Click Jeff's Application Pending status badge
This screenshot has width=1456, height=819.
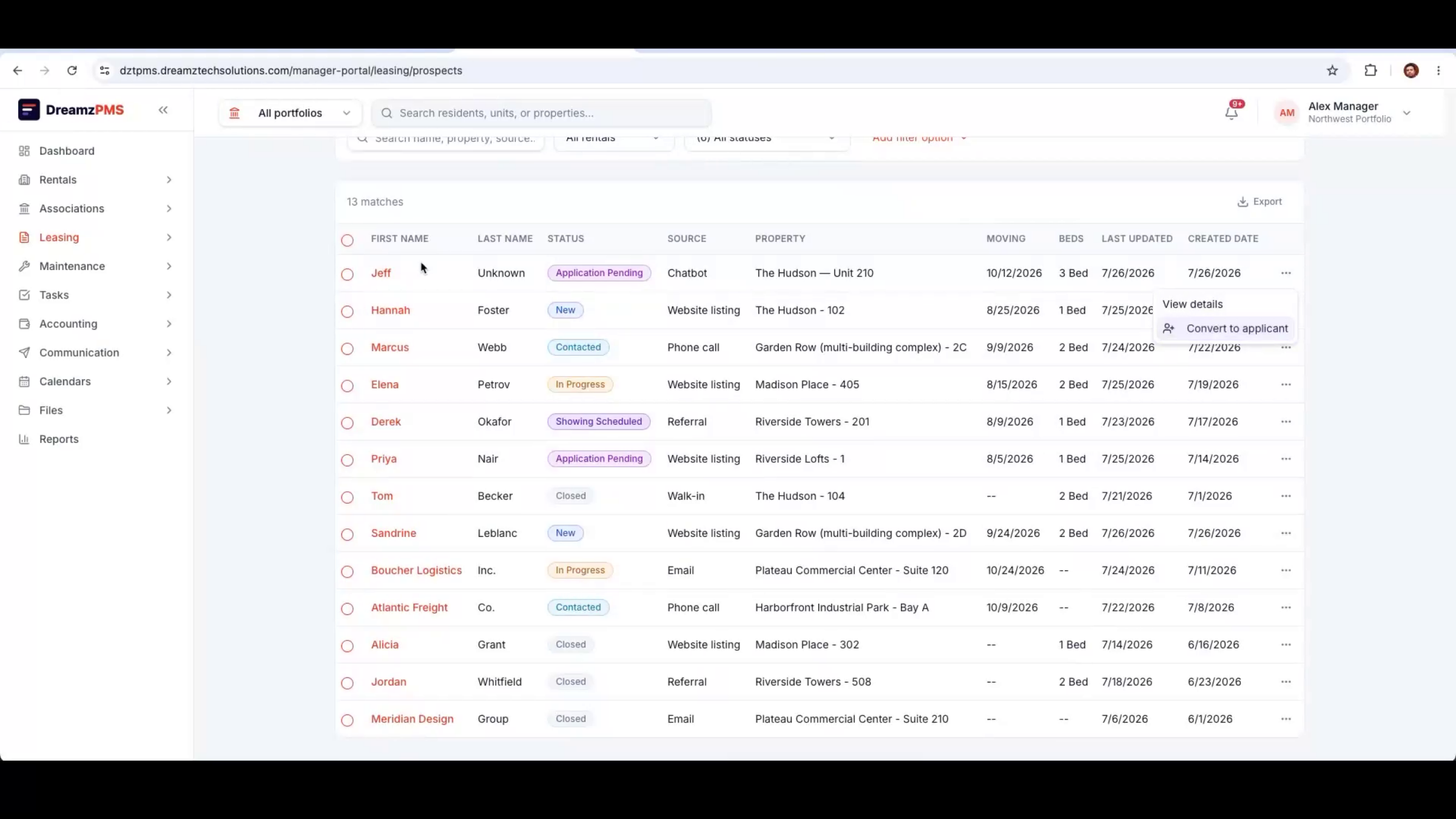click(x=599, y=273)
